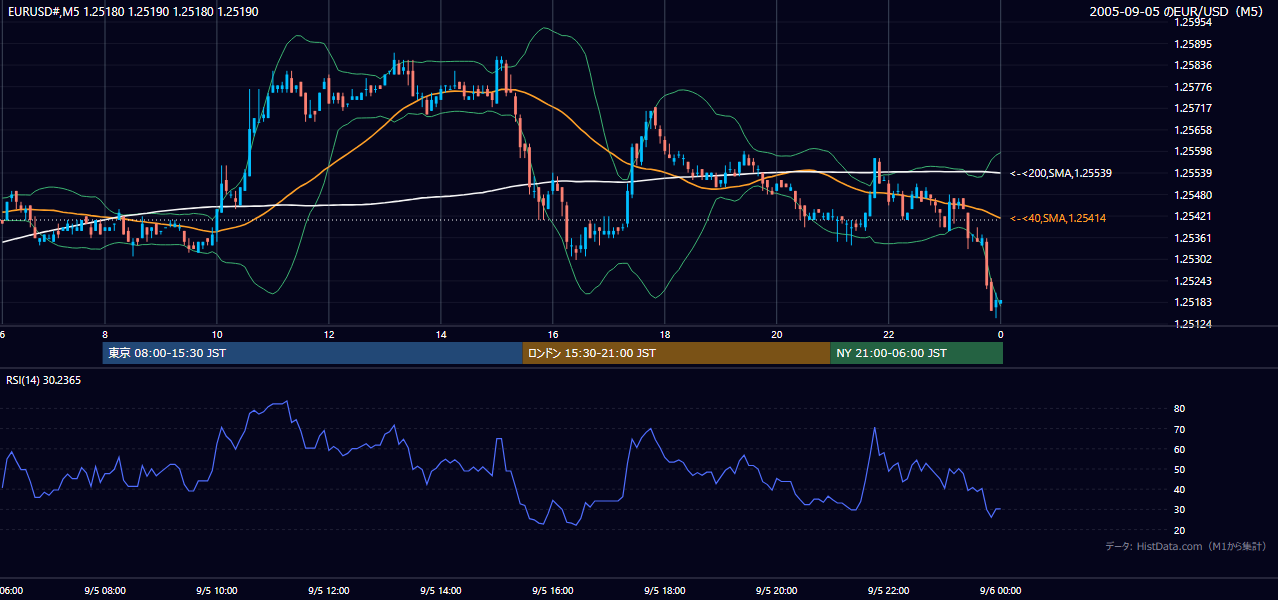Click price axis level 1.25361
This screenshot has width=1278, height=600.
[1193, 238]
